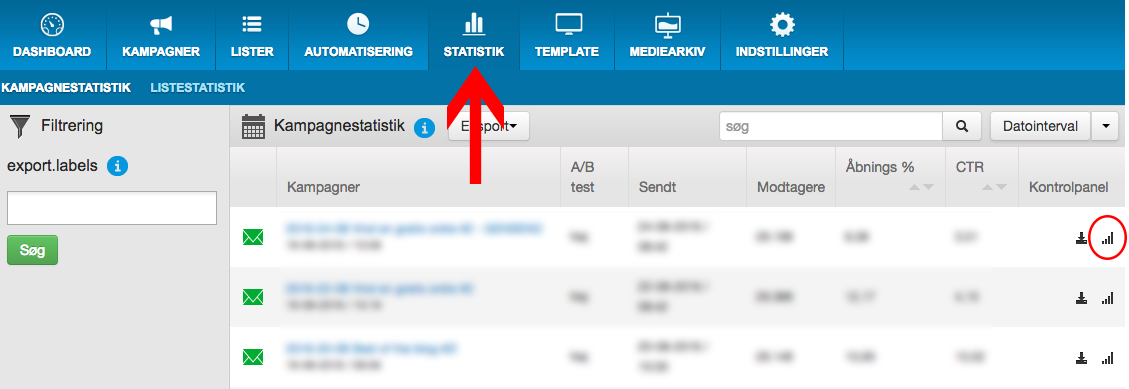Click statistics bars icon in first row
Screen dimensions: 1129x389
click(x=1107, y=238)
